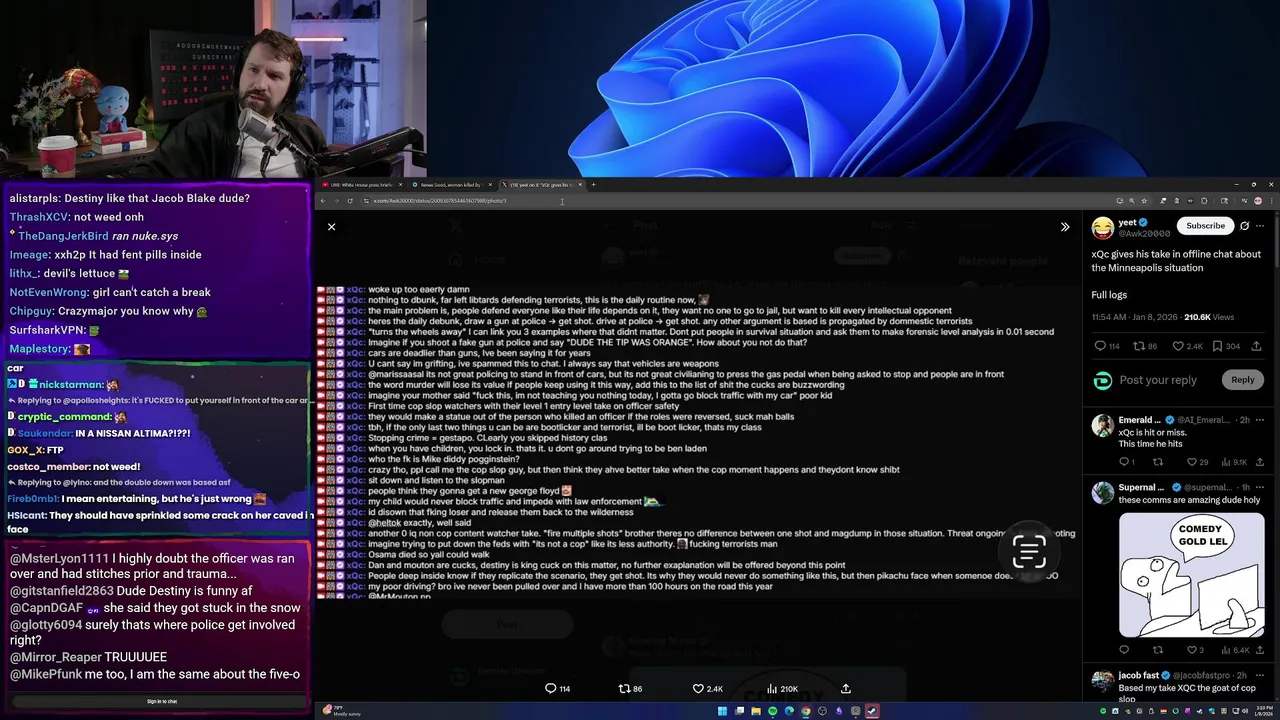Reply to the Supernal comment via its comment icon
The width and height of the screenshot is (1280, 720).
[1124, 650]
